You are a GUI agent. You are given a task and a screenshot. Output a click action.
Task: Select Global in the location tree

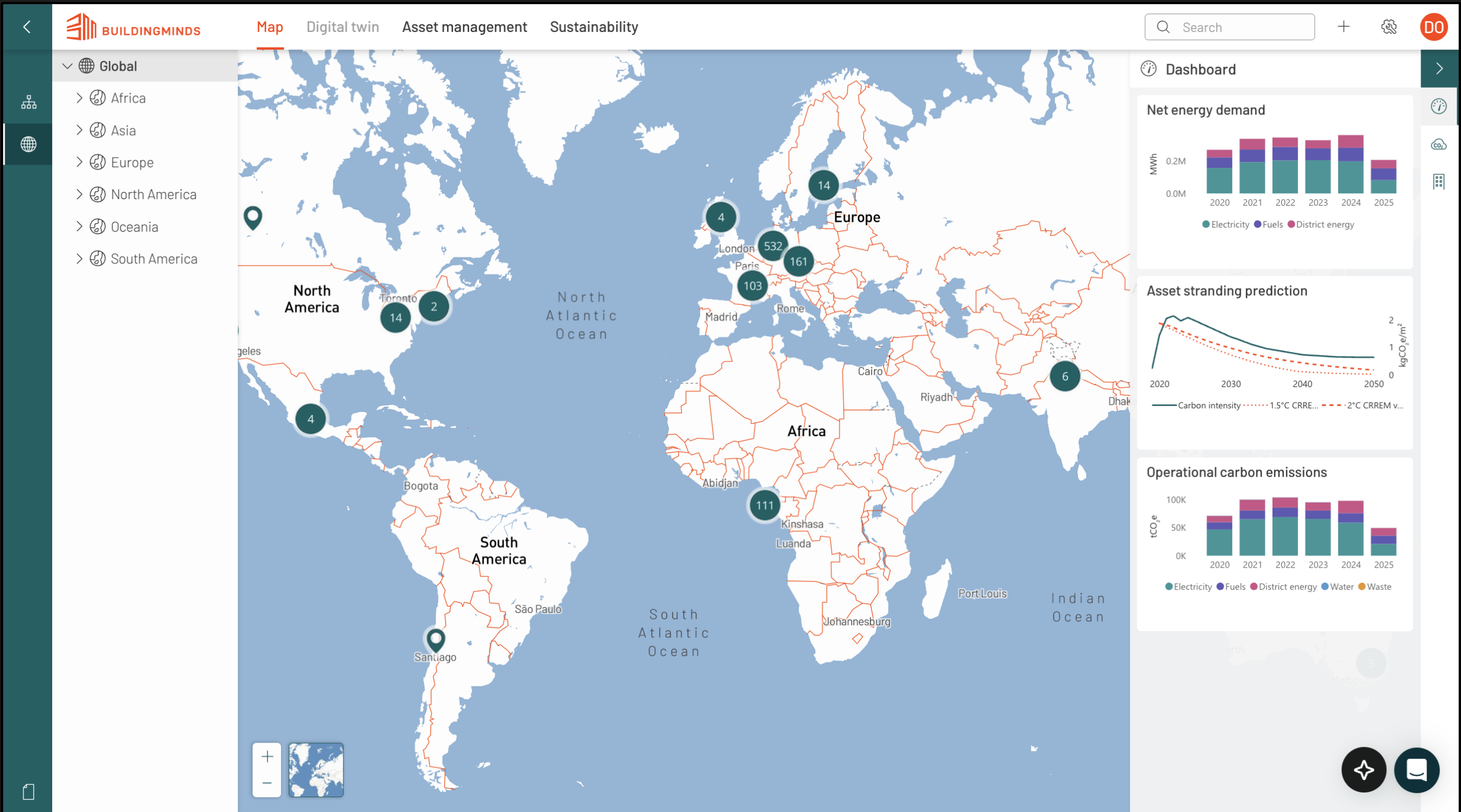point(118,66)
